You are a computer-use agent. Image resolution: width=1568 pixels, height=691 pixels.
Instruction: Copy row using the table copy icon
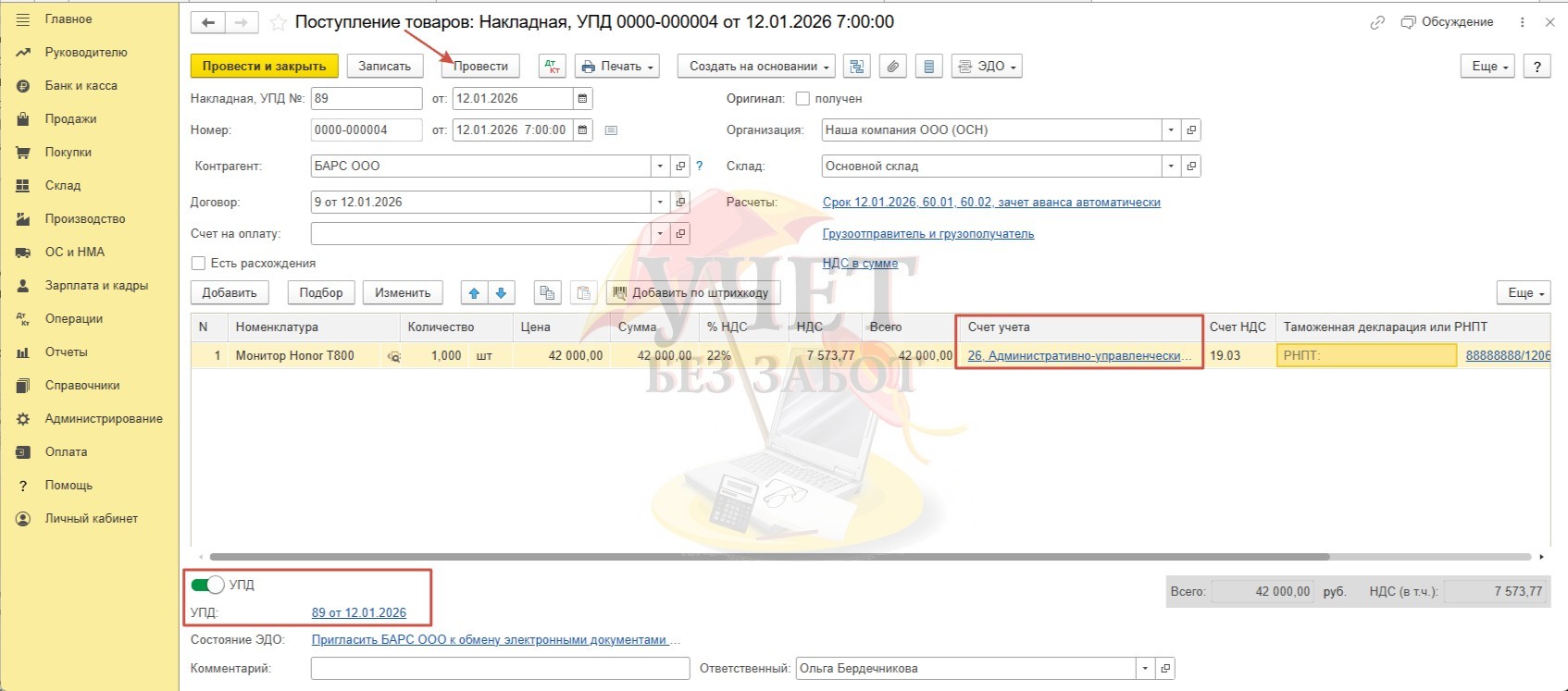tap(547, 293)
